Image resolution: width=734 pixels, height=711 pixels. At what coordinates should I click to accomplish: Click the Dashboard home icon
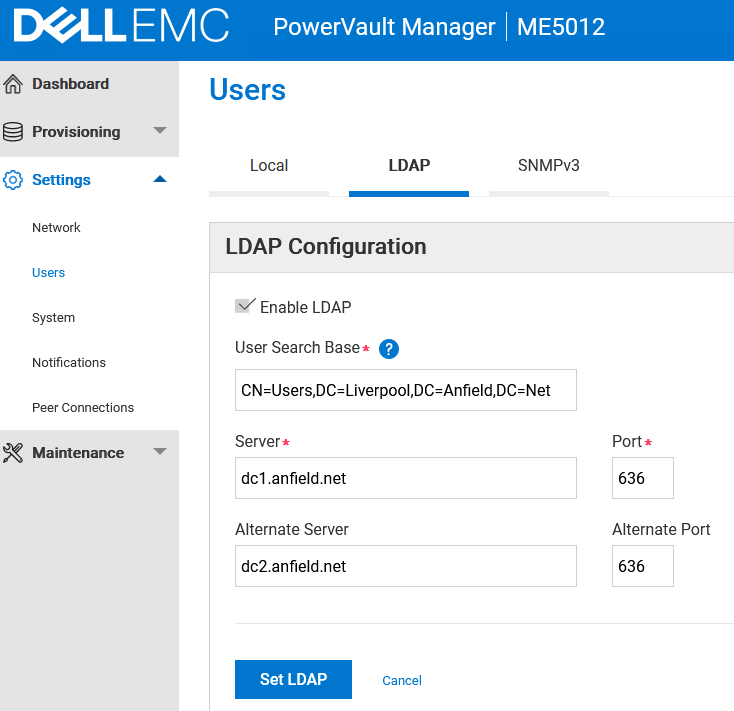(x=13, y=84)
